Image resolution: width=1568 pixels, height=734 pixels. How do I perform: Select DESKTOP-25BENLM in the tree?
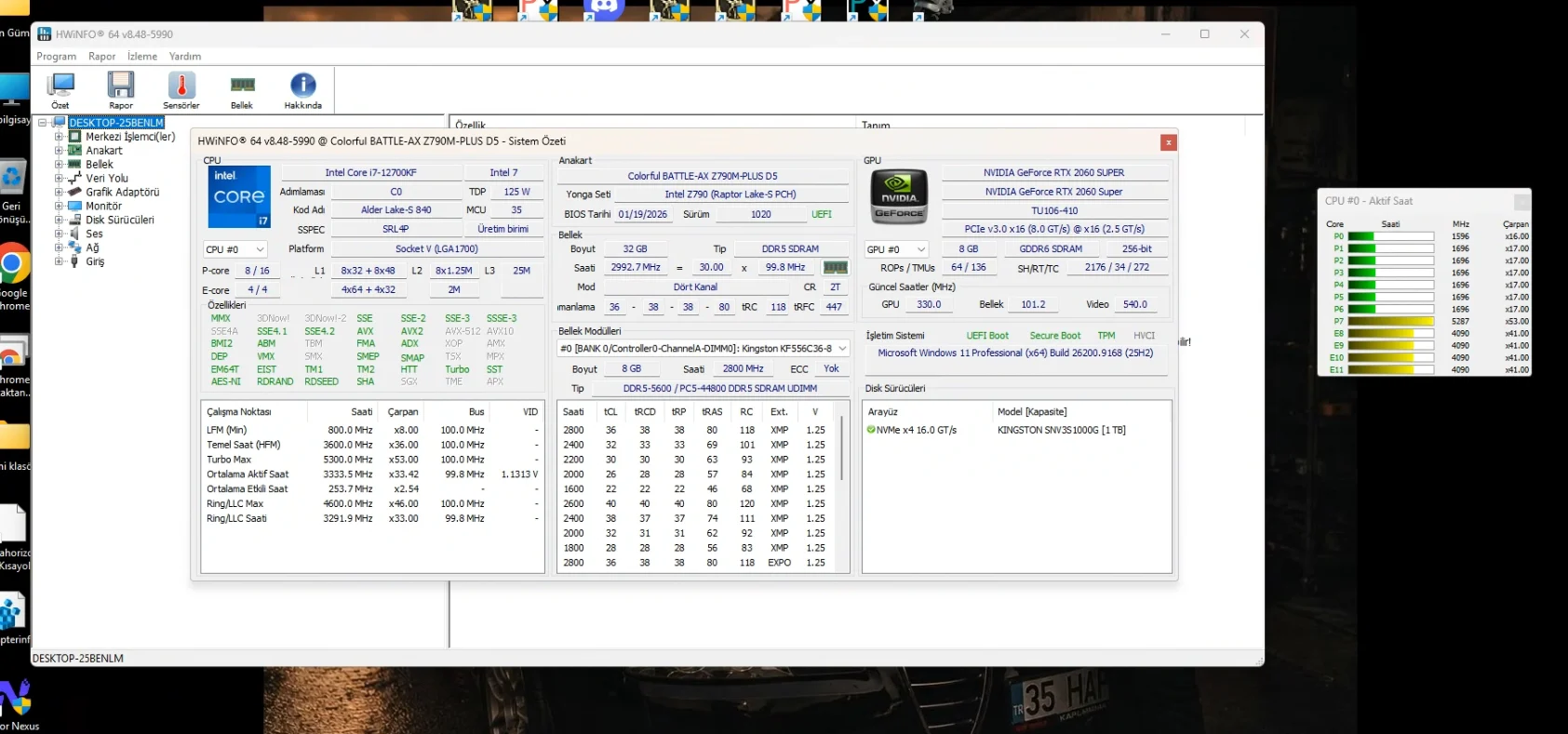pyautogui.click(x=116, y=123)
